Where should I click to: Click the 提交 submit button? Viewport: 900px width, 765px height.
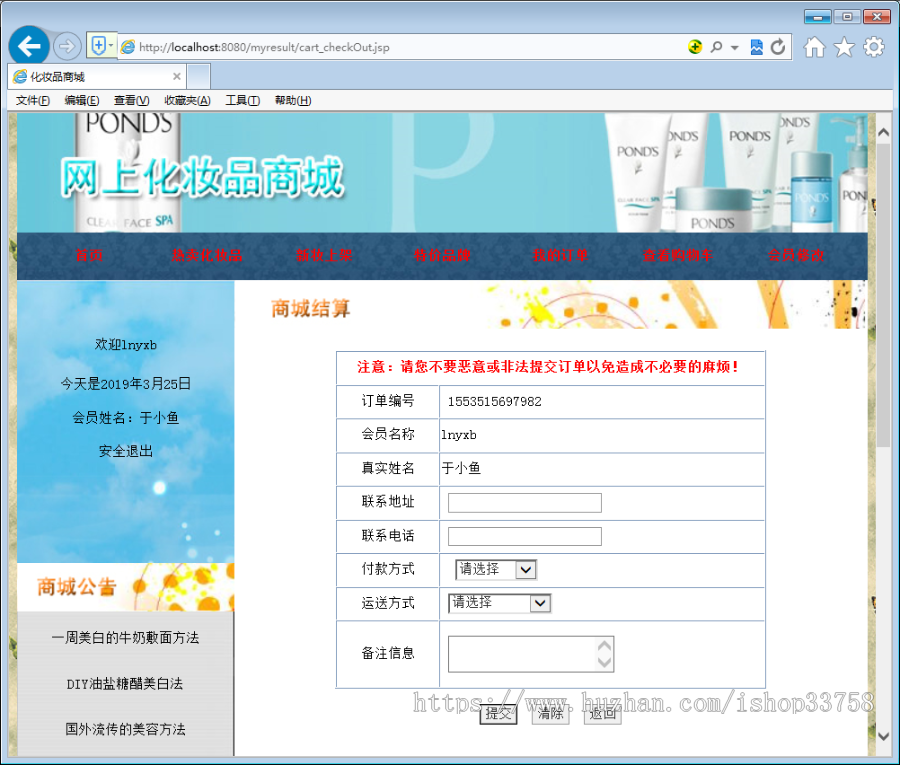point(499,713)
